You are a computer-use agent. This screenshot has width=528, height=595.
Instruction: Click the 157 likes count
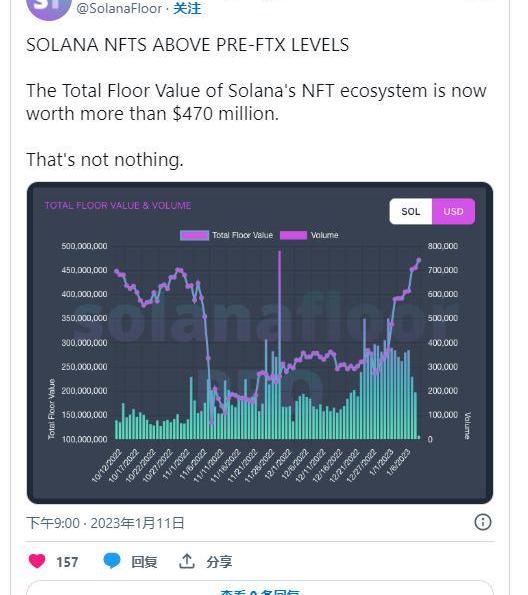(67, 562)
